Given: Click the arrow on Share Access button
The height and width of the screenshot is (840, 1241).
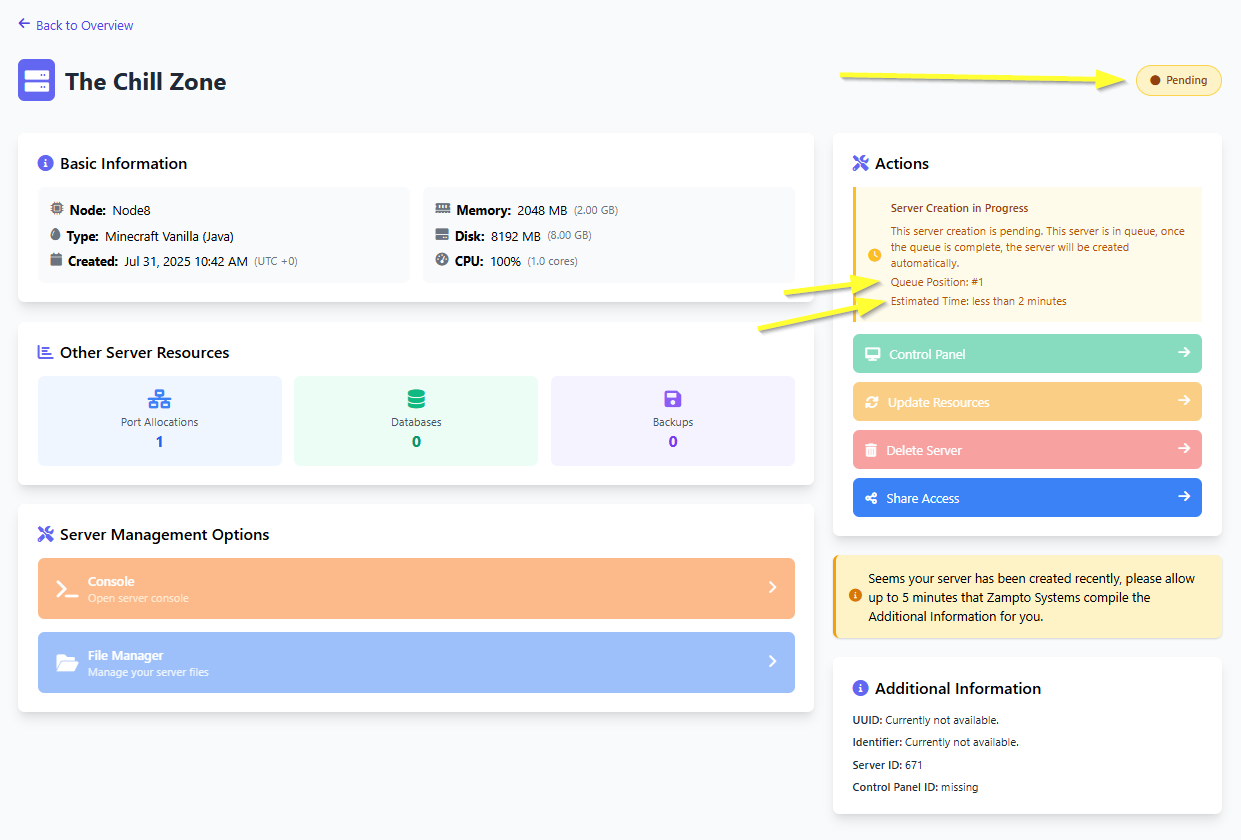Looking at the screenshot, I should coord(1184,497).
